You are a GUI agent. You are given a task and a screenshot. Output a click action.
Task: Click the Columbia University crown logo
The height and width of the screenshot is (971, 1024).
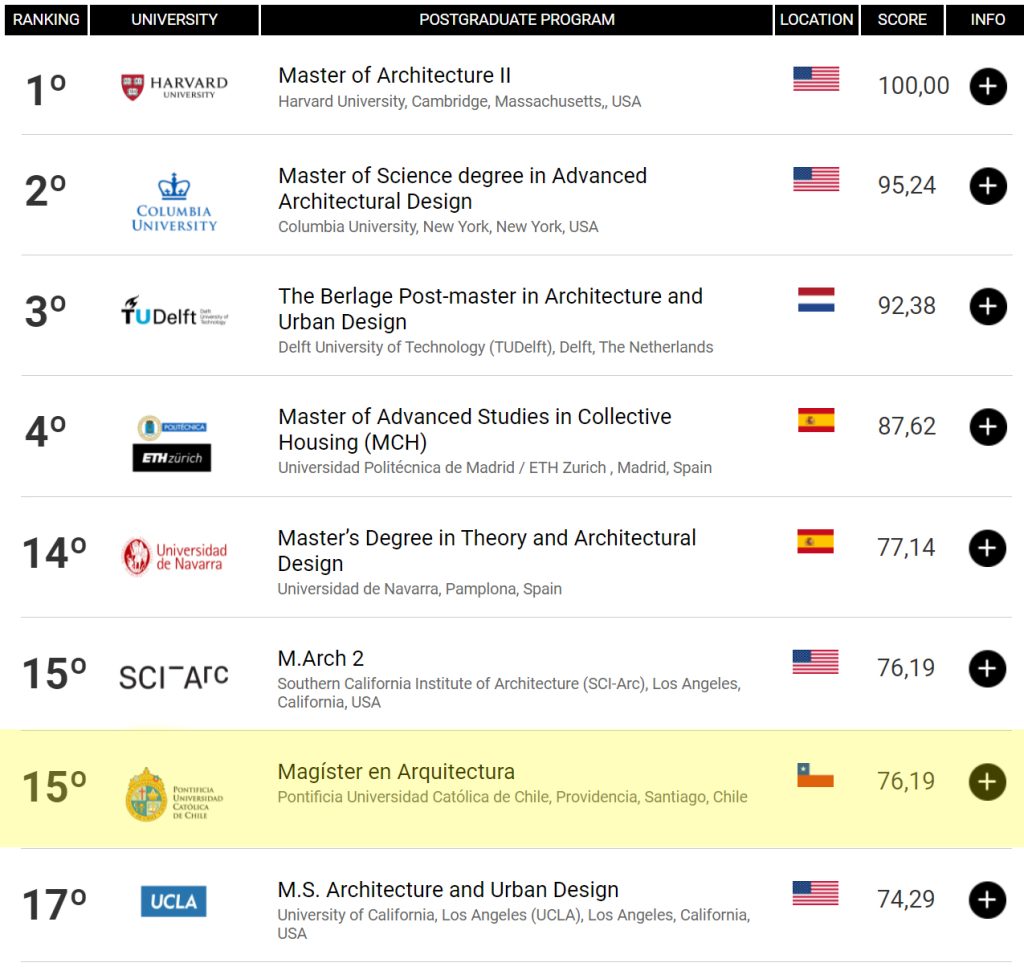click(x=174, y=202)
